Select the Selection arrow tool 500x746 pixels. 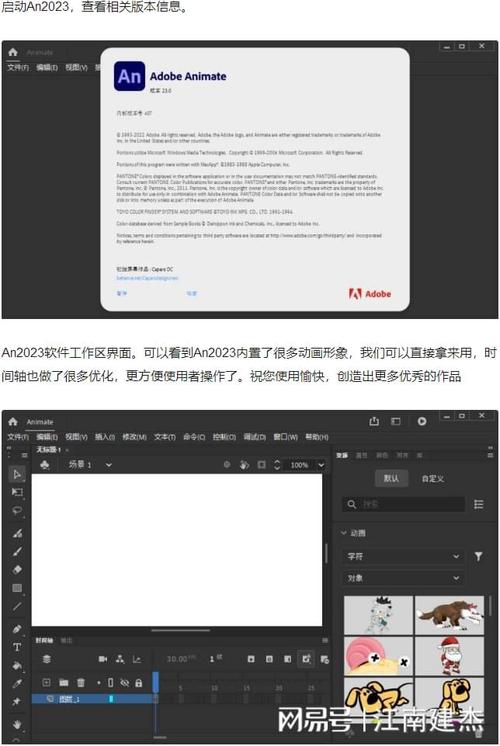tap(18, 474)
